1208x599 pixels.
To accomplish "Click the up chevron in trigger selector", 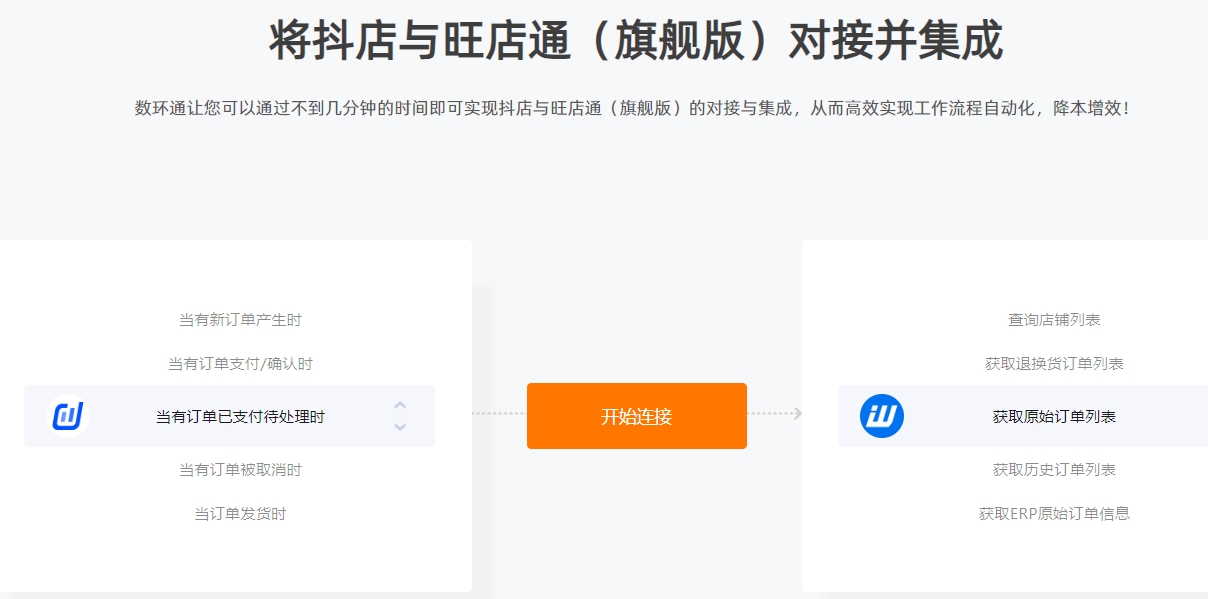I will tap(400, 406).
